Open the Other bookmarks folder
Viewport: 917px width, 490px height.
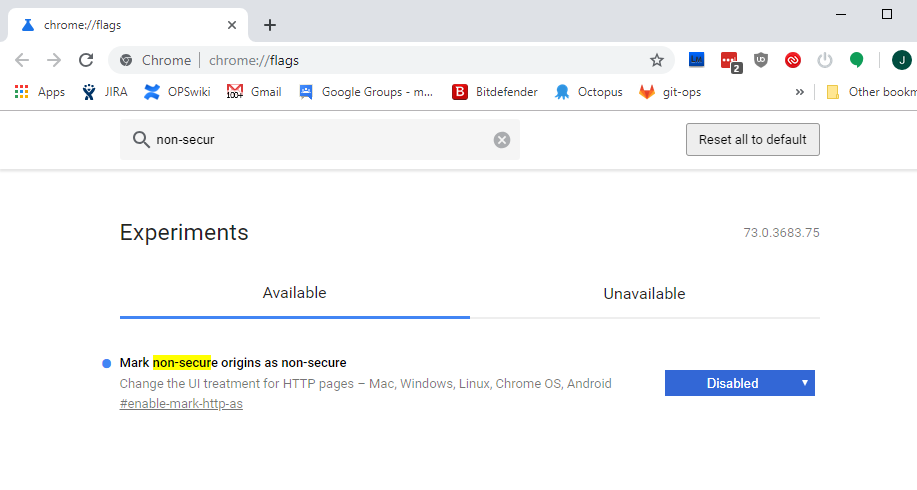tap(871, 92)
